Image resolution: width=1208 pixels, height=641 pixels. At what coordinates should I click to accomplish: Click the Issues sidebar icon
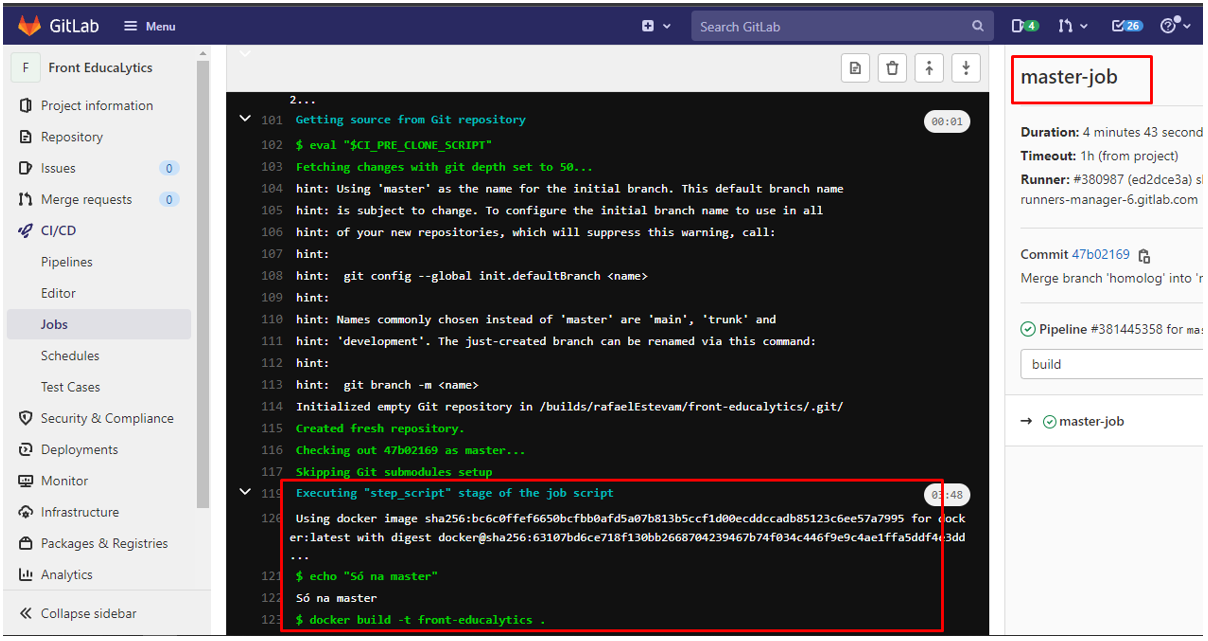tap(26, 168)
